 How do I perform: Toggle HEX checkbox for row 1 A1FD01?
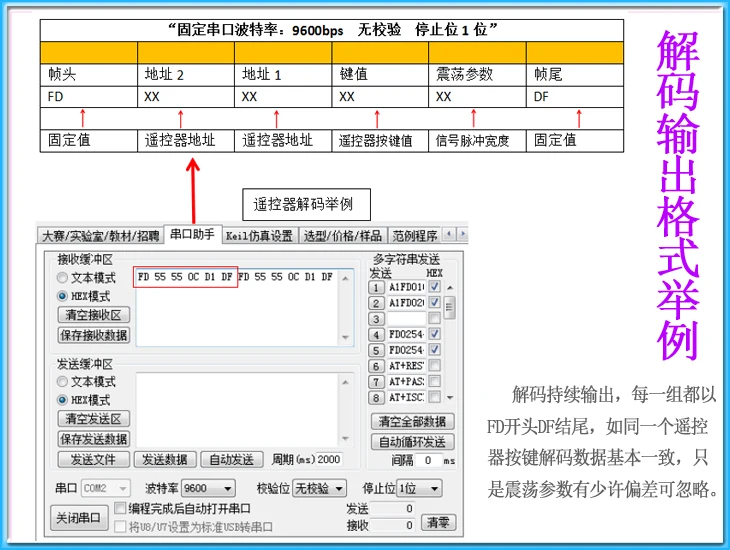[x=434, y=286]
